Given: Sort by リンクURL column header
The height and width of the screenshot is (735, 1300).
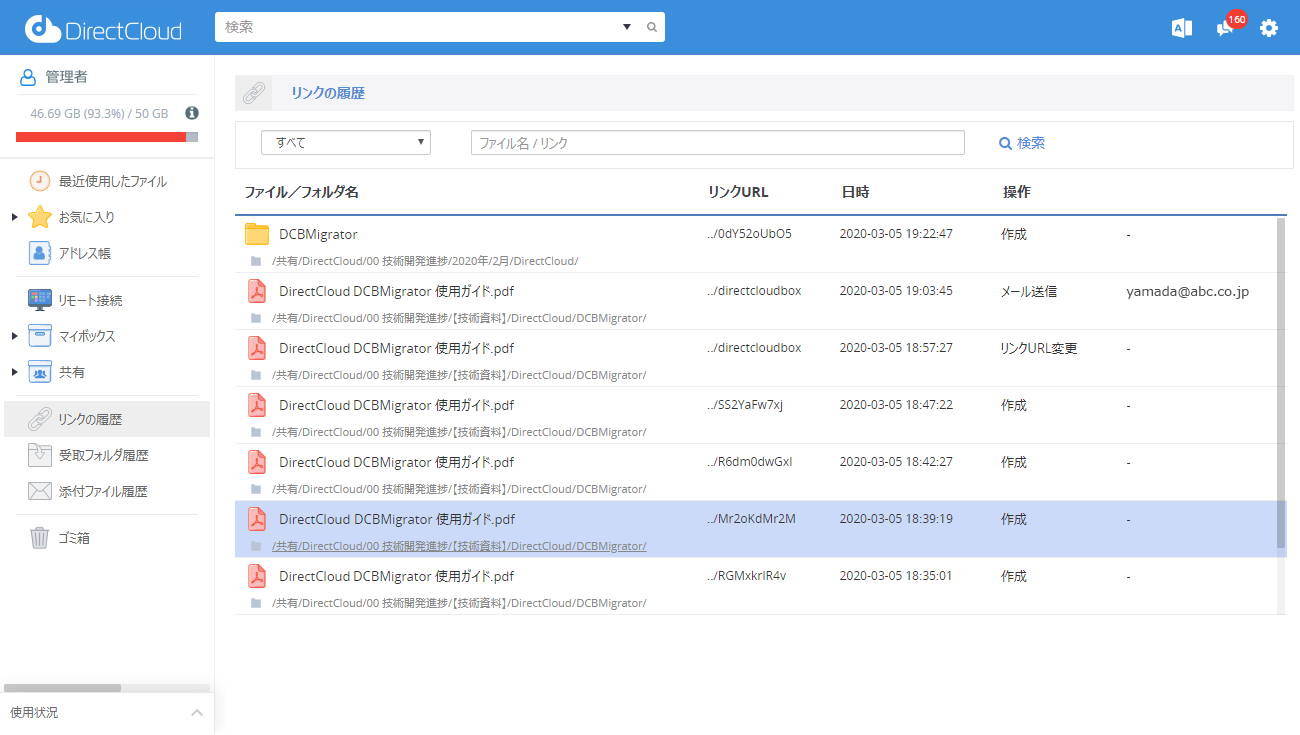Looking at the screenshot, I should (x=738, y=192).
